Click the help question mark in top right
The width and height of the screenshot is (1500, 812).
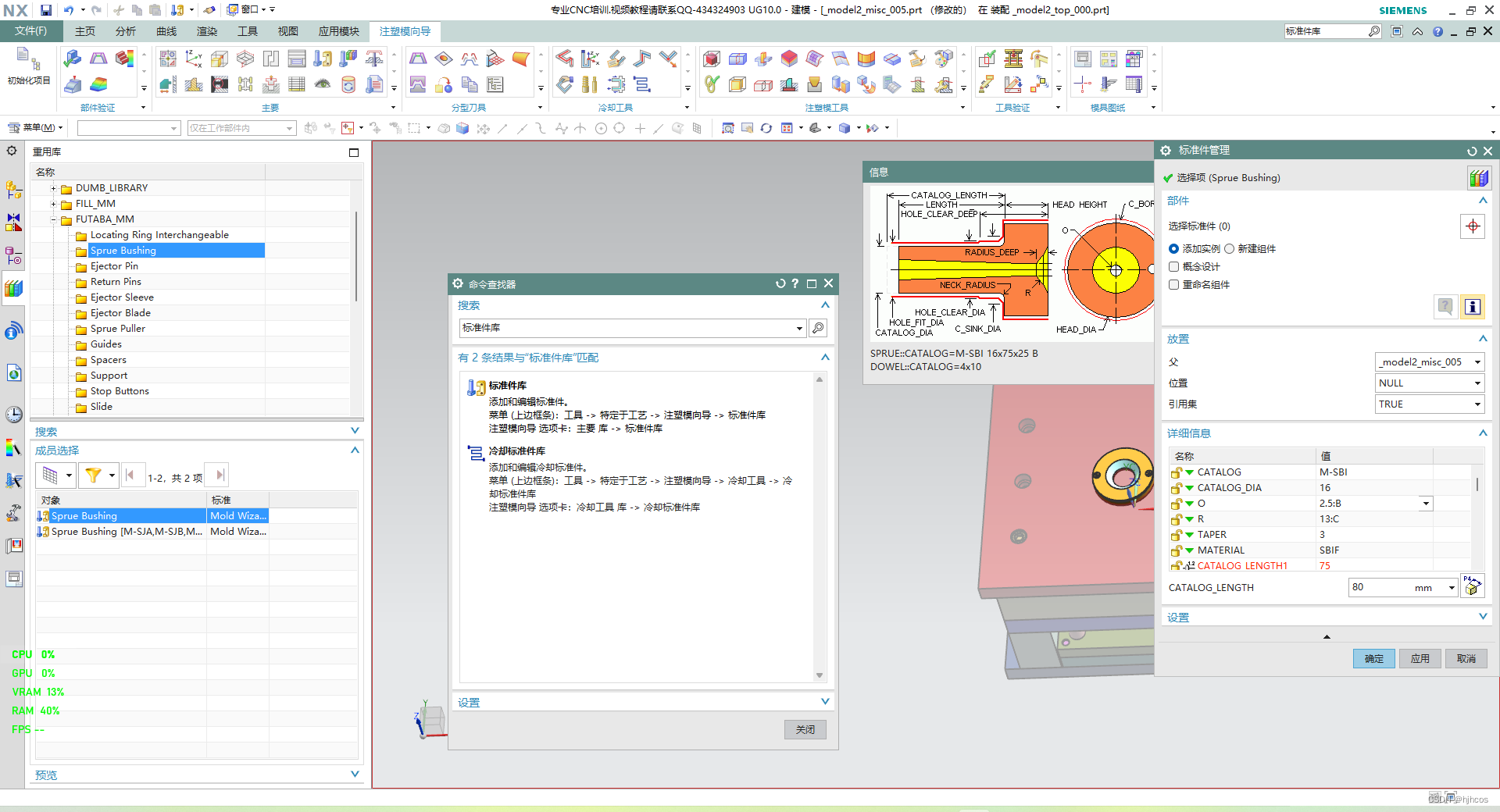click(x=1437, y=32)
